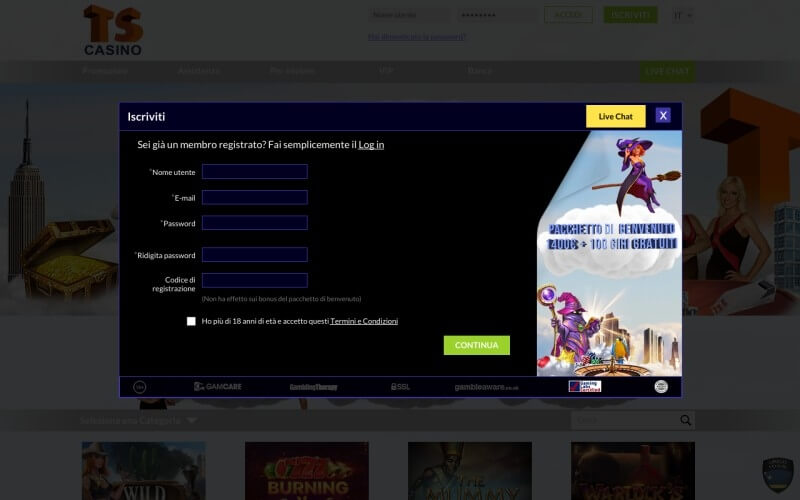Open the Banca menu item

pos(480,70)
